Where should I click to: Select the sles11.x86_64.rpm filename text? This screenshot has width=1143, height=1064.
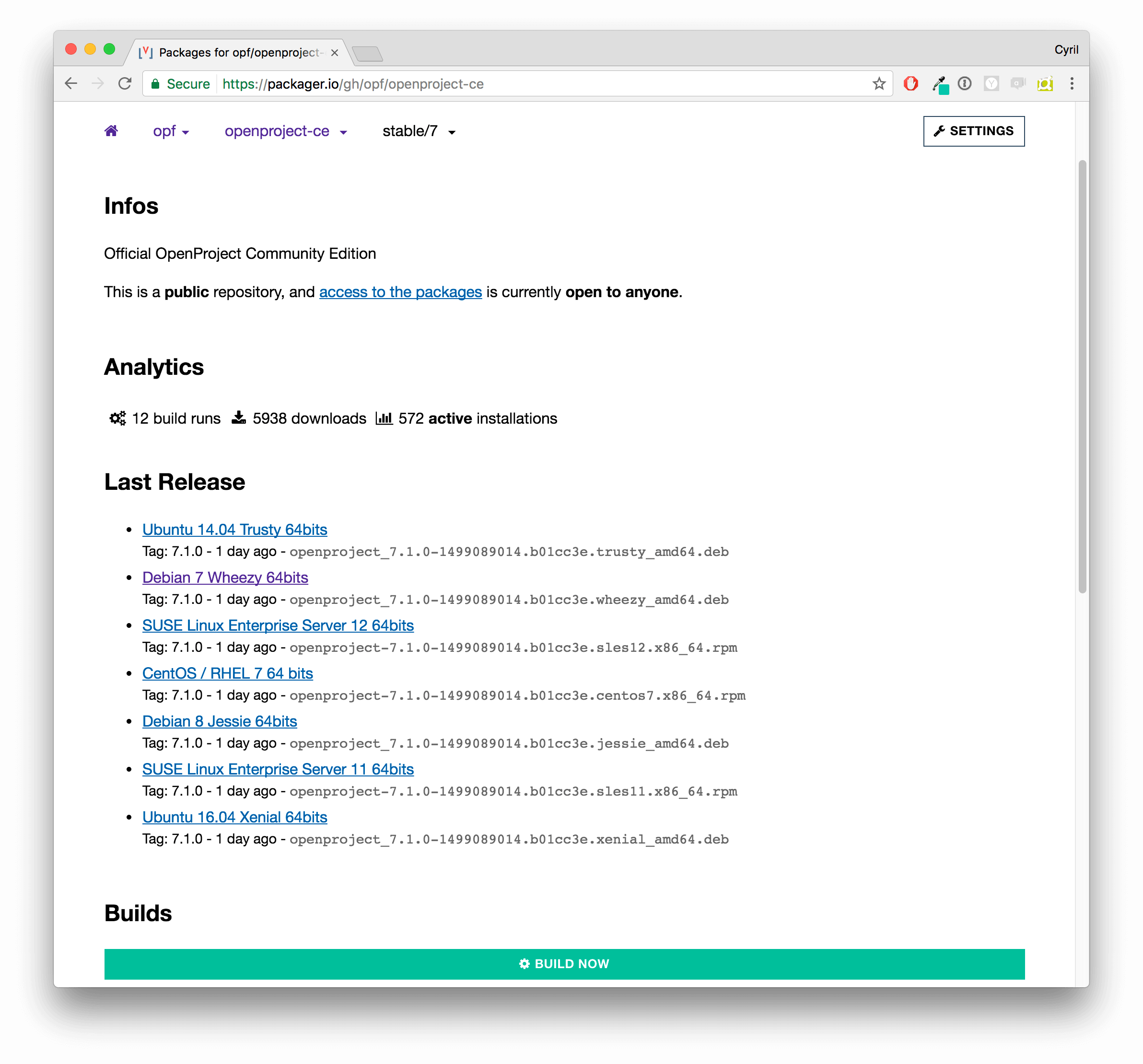click(513, 792)
